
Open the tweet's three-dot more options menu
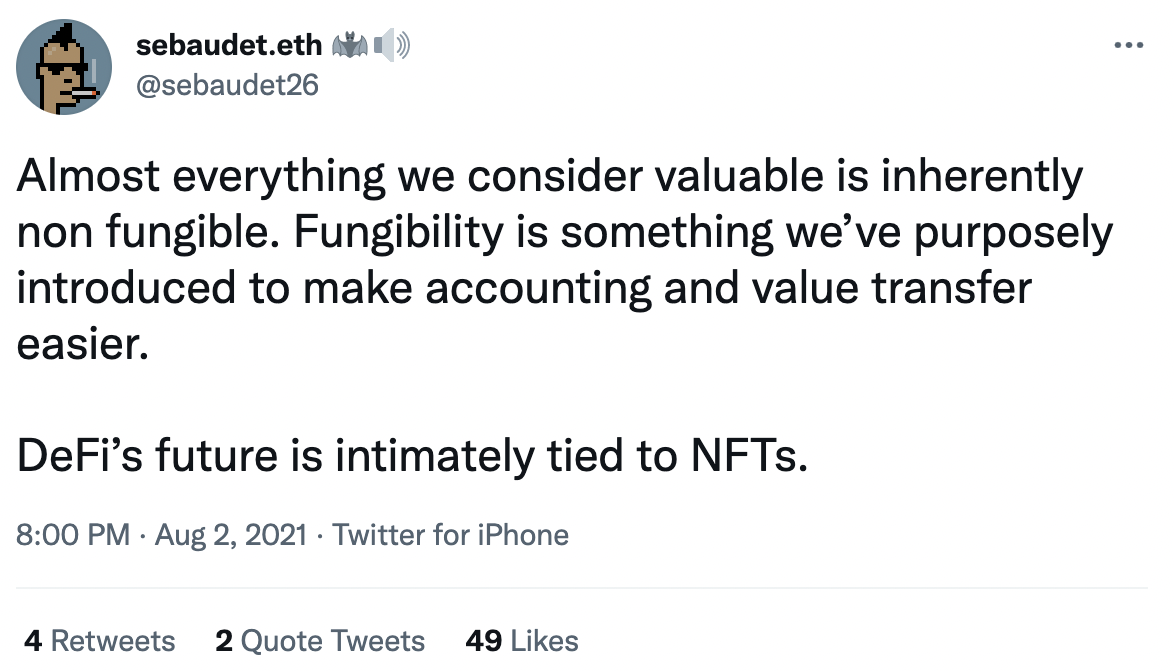point(1128,46)
